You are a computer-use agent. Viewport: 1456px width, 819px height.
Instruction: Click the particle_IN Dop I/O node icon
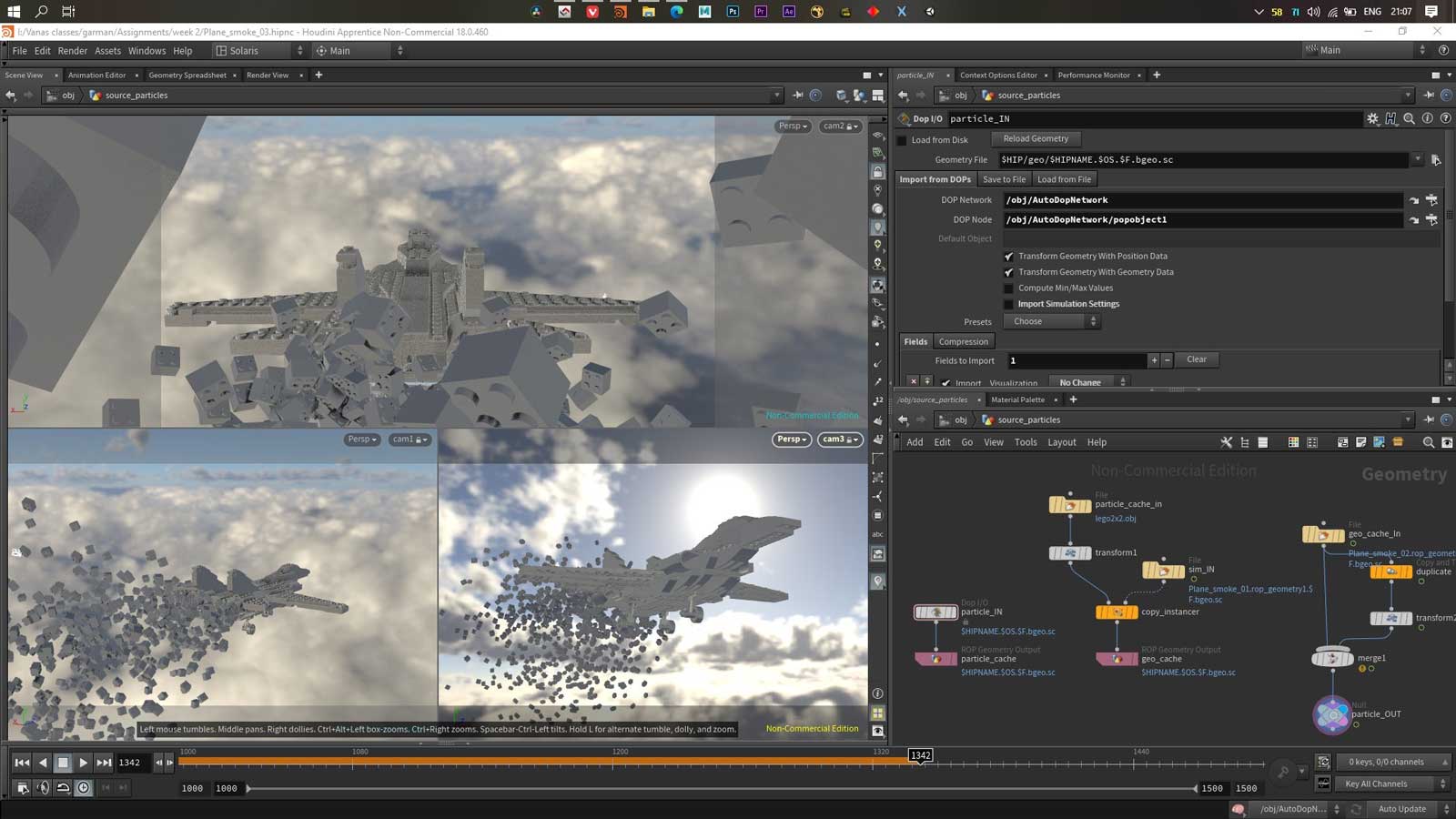pos(935,612)
